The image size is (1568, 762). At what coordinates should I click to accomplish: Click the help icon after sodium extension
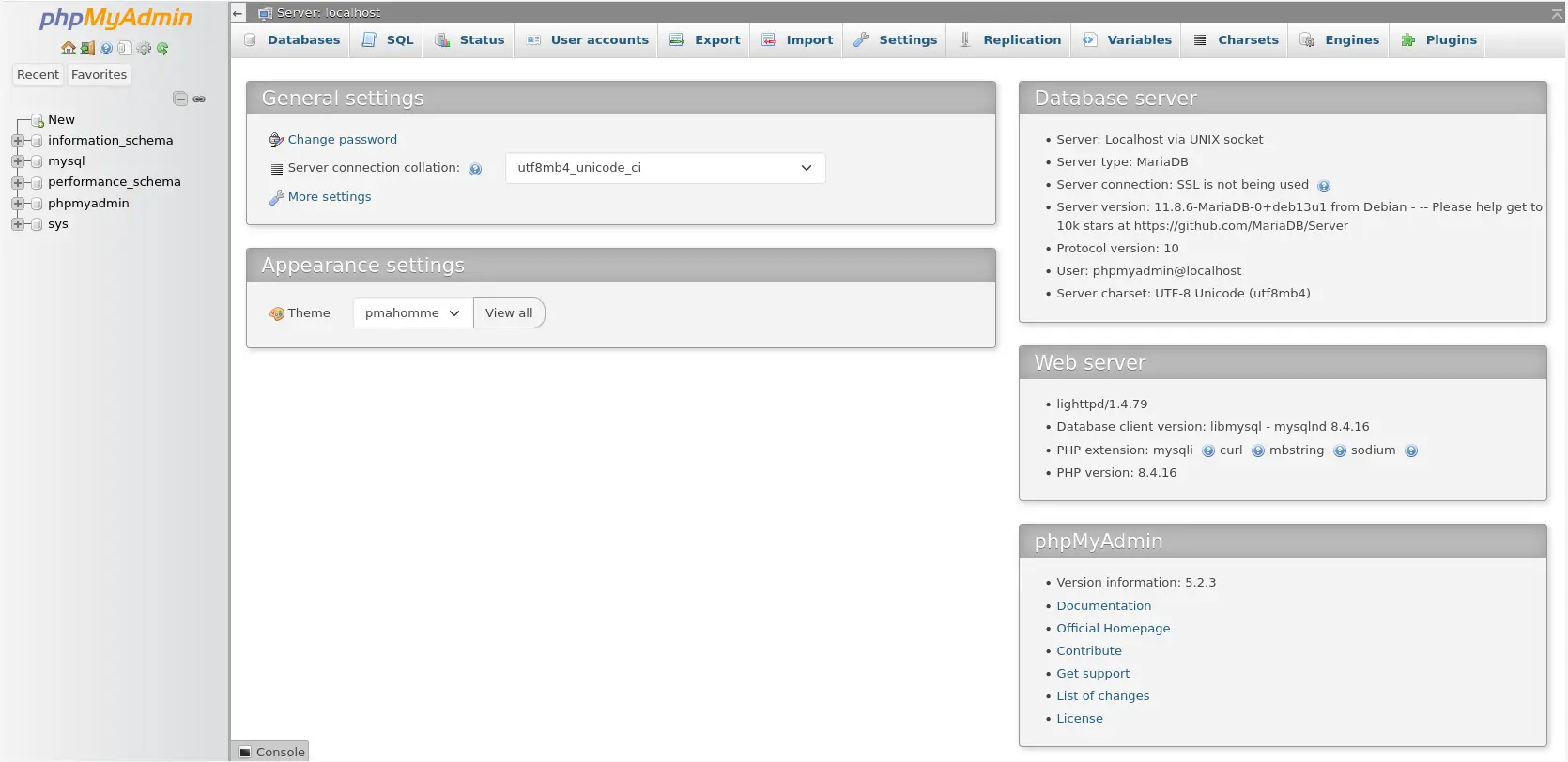click(x=1411, y=451)
